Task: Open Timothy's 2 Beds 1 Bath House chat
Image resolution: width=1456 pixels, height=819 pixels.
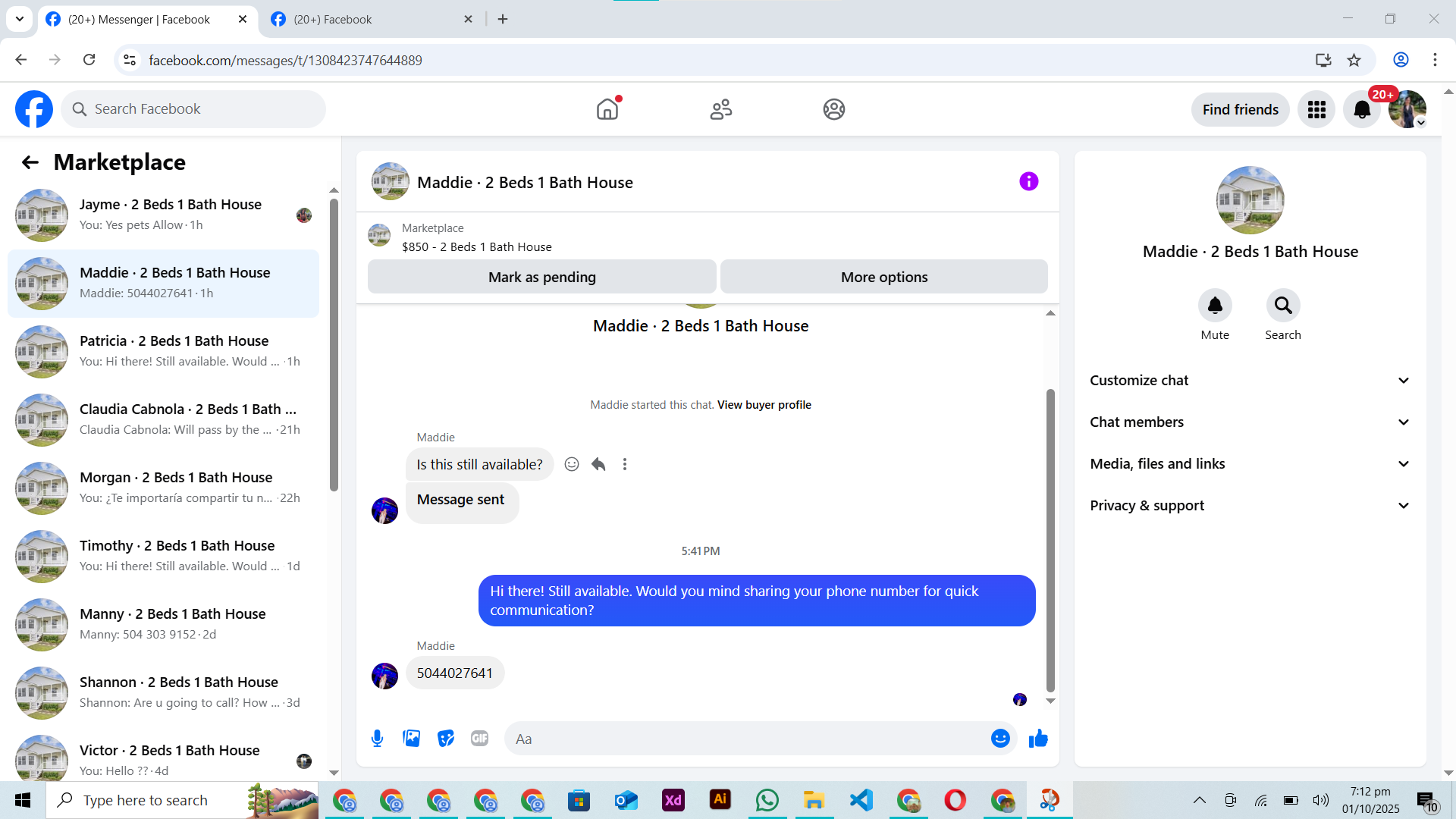Action: coord(163,557)
